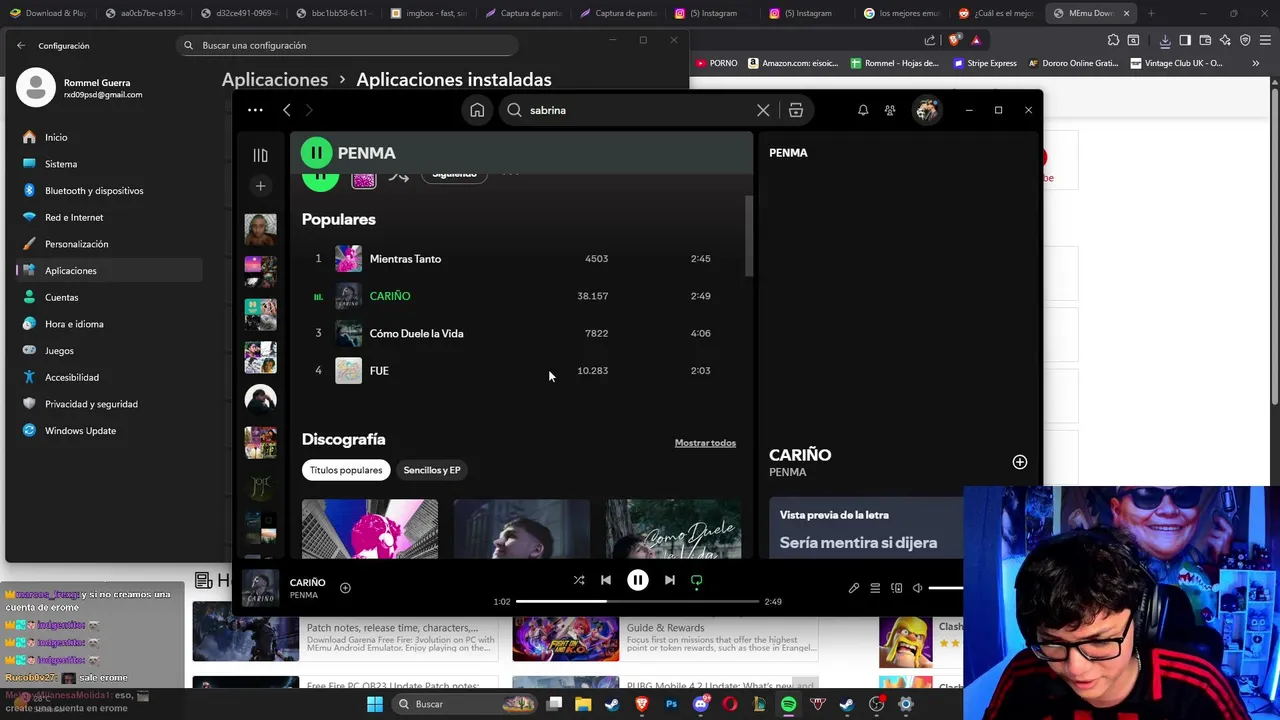Open Spotify notifications bell
Viewport: 1280px width, 720px height.
point(863,110)
